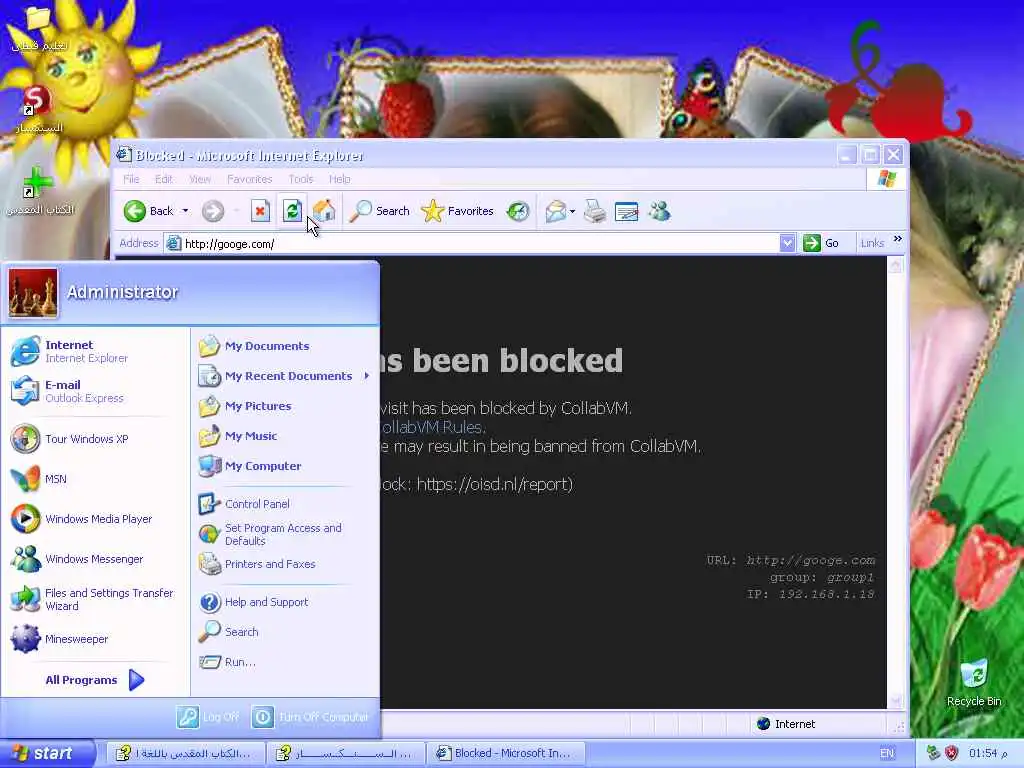
Task: Open the View menu
Action: pyautogui.click(x=200, y=179)
